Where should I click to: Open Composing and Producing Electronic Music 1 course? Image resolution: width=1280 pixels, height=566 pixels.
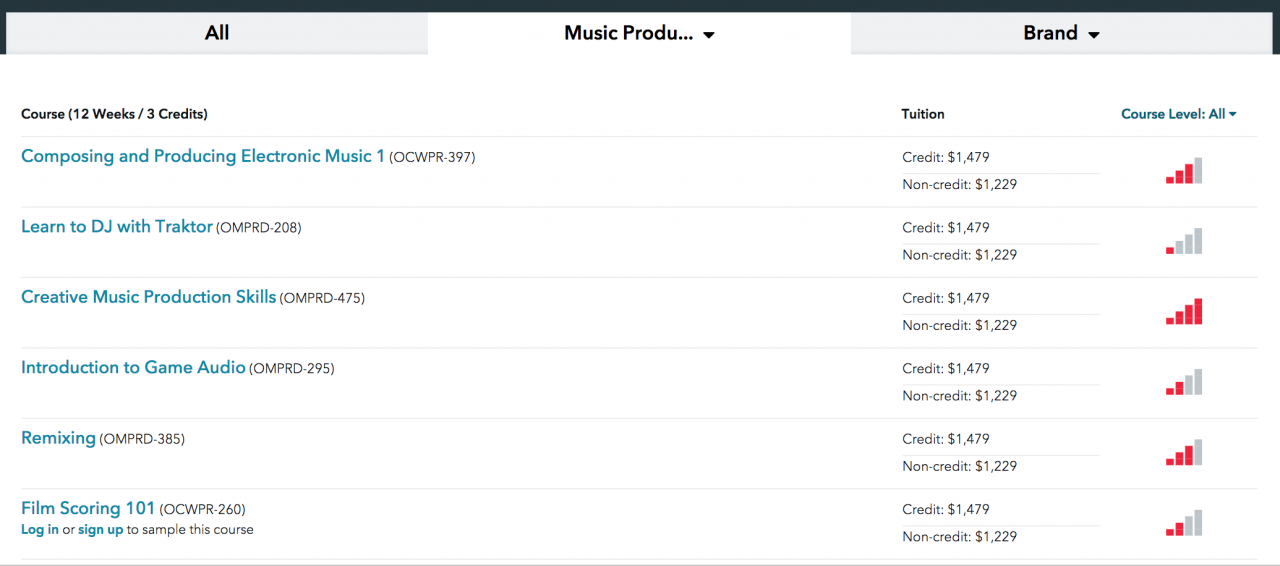tap(202, 156)
